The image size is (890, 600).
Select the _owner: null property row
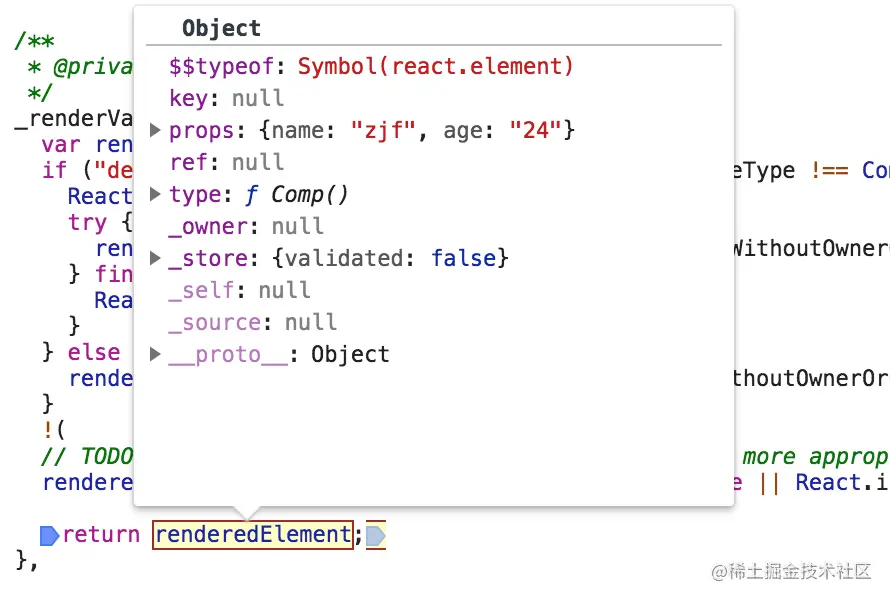pos(246,226)
